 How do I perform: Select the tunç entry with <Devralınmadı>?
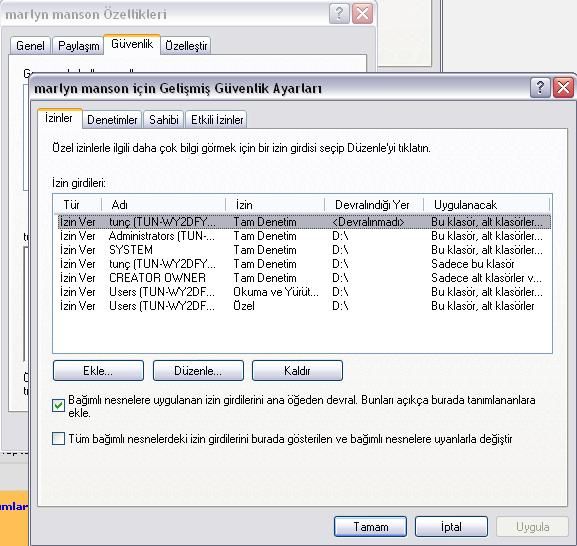tap(304, 222)
